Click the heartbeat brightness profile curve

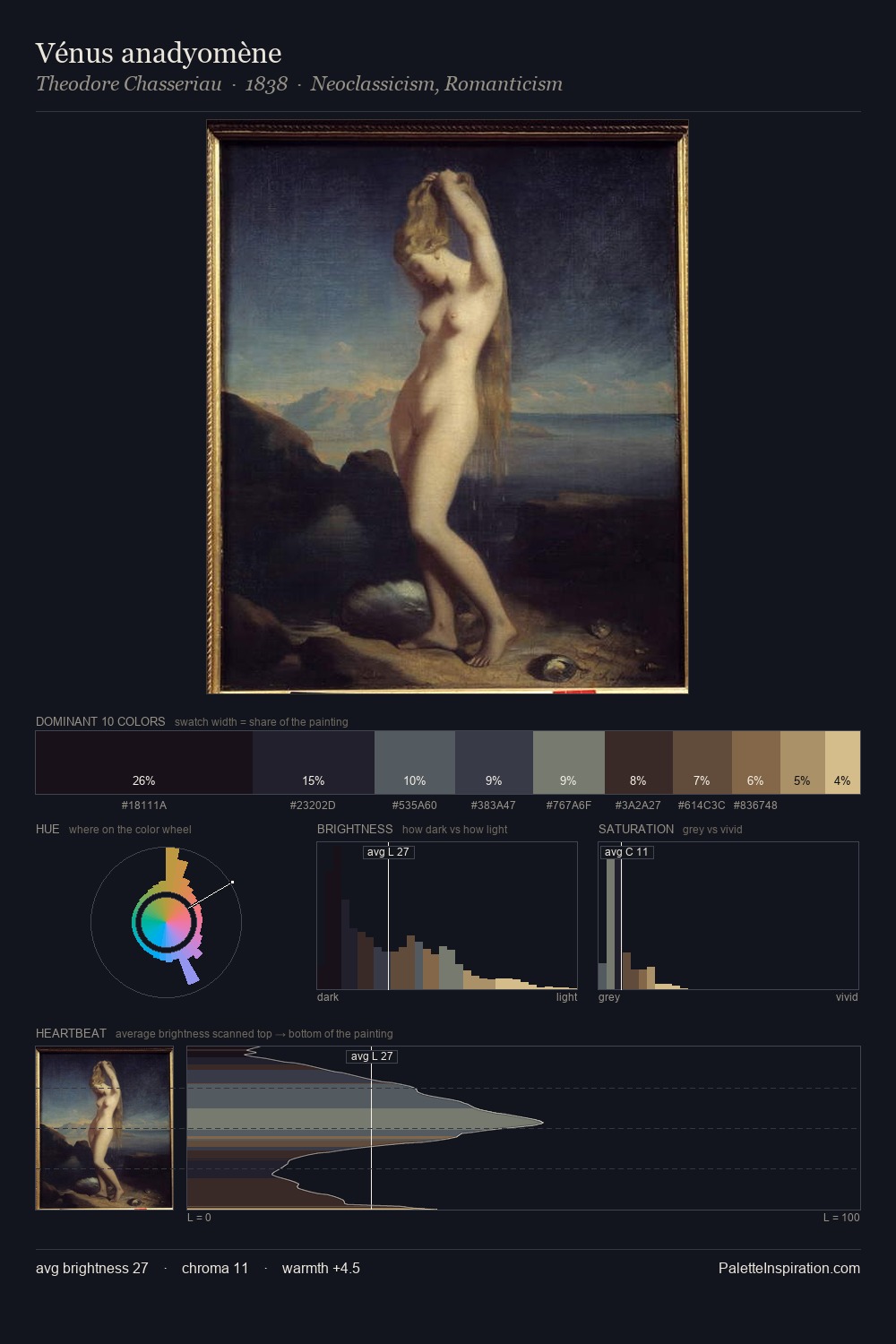click(523, 1128)
